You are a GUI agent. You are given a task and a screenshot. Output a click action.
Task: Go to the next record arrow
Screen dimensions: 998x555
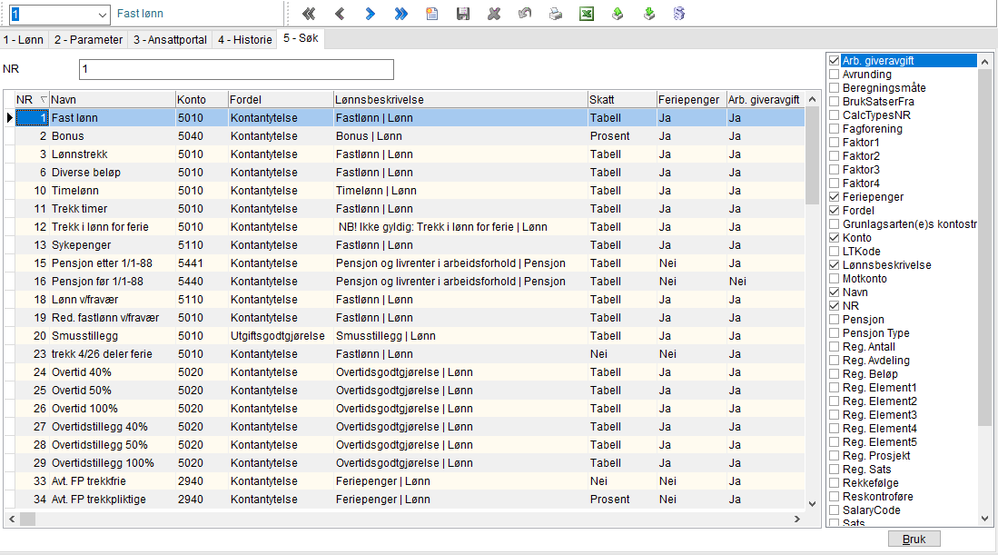point(370,14)
